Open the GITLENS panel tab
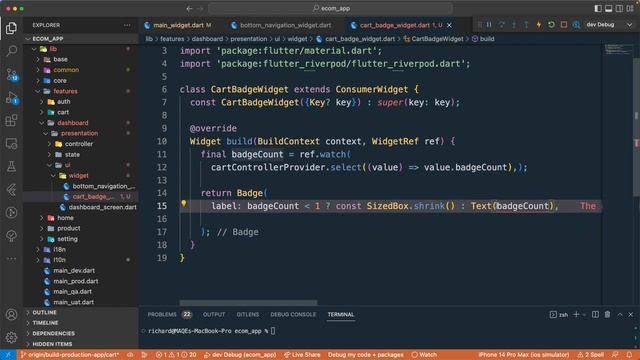The width and height of the screenshot is (640, 360). [247, 314]
